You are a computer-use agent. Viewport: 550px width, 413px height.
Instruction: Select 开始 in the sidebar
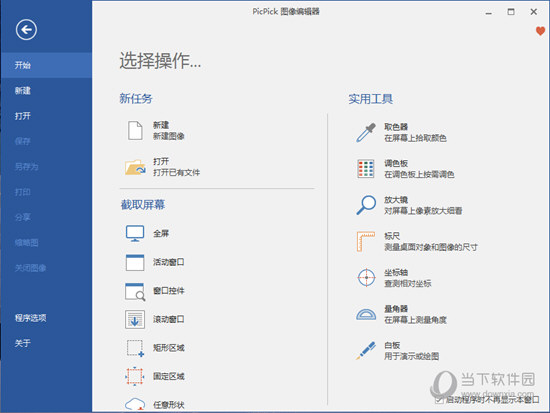[46, 65]
